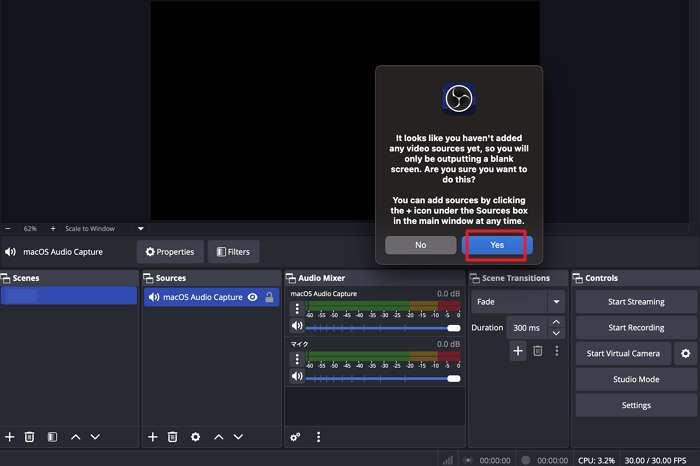Image resolution: width=700 pixels, height=466 pixels.
Task: Increase transition duration with up arrow
Action: (x=557, y=322)
